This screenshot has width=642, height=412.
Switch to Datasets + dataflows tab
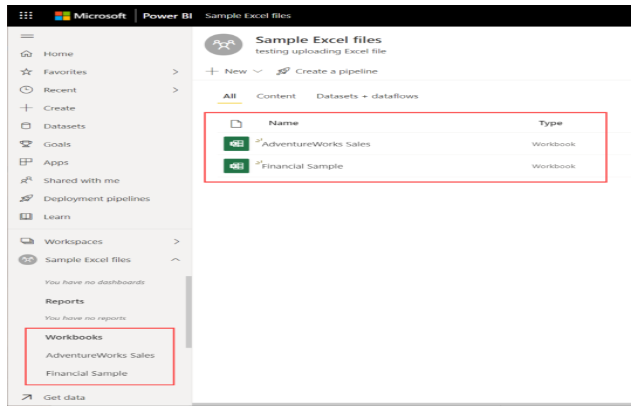click(367, 96)
